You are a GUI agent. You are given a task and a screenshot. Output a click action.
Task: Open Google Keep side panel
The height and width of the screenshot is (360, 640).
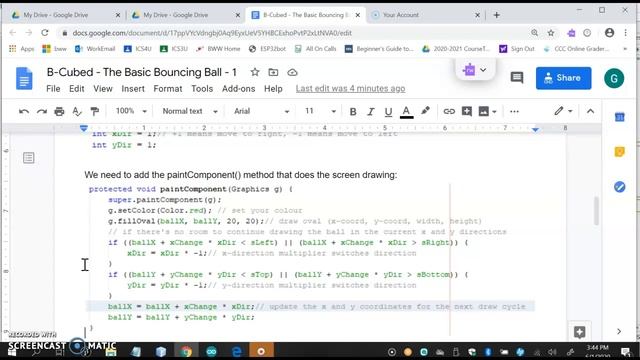point(620,152)
